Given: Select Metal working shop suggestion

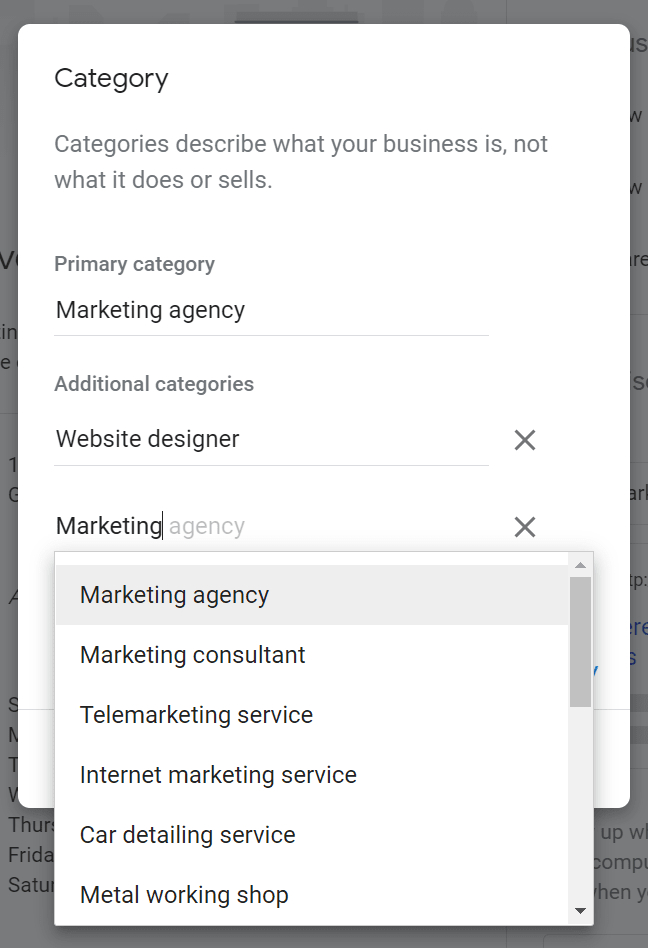Looking at the screenshot, I should (x=312, y=894).
